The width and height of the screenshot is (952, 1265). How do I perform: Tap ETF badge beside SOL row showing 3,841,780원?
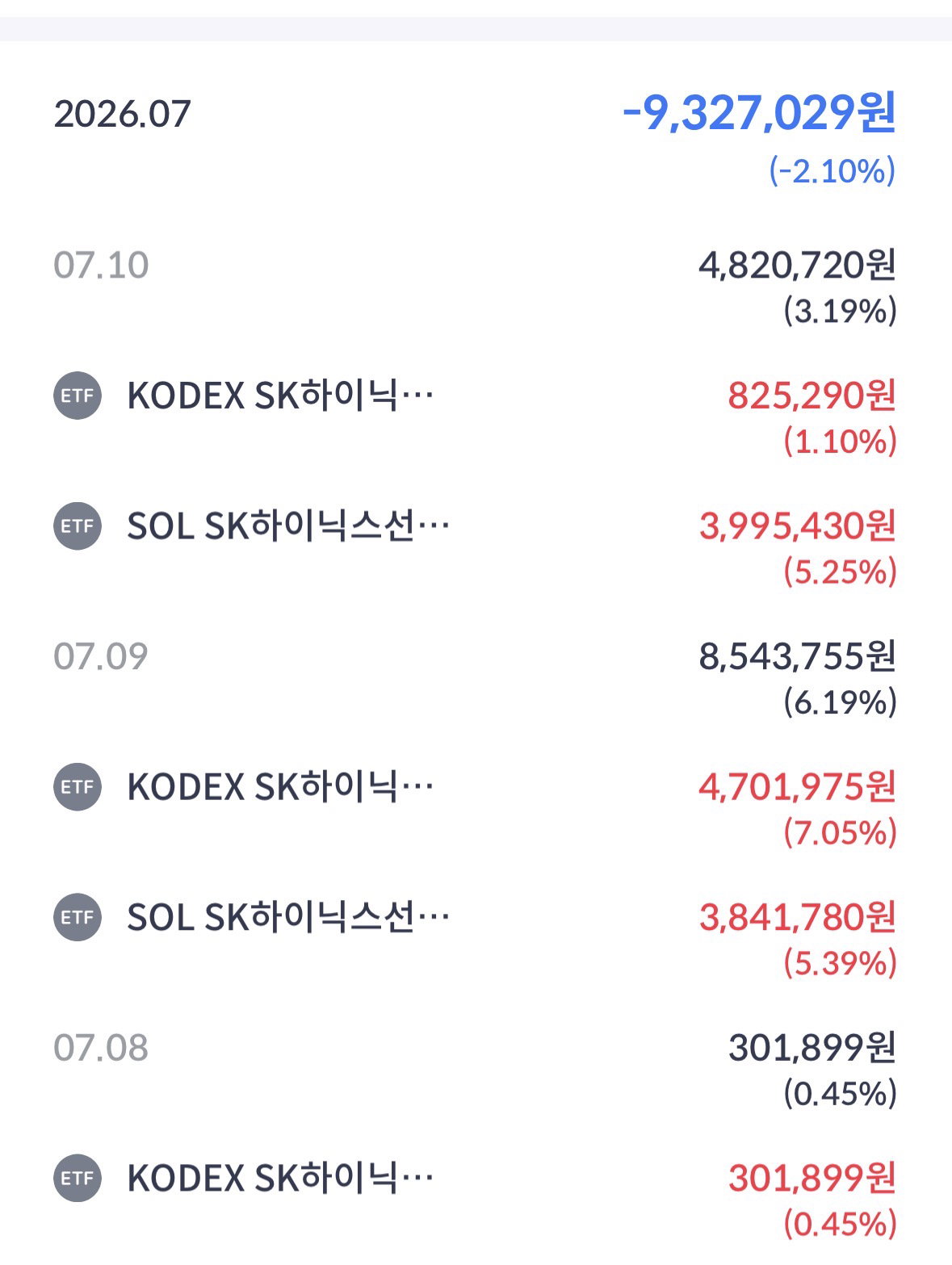pos(78,918)
